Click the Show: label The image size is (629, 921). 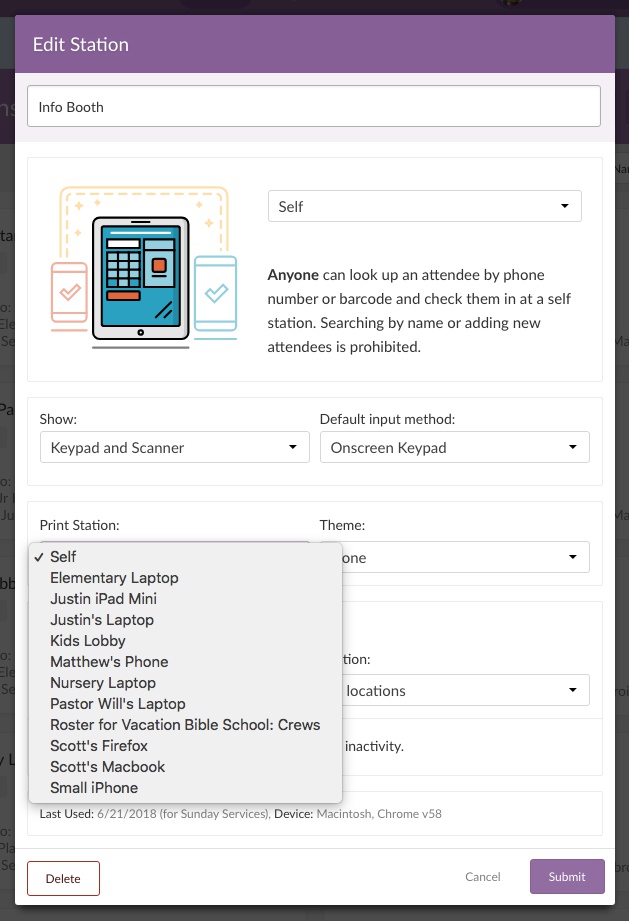[58, 419]
